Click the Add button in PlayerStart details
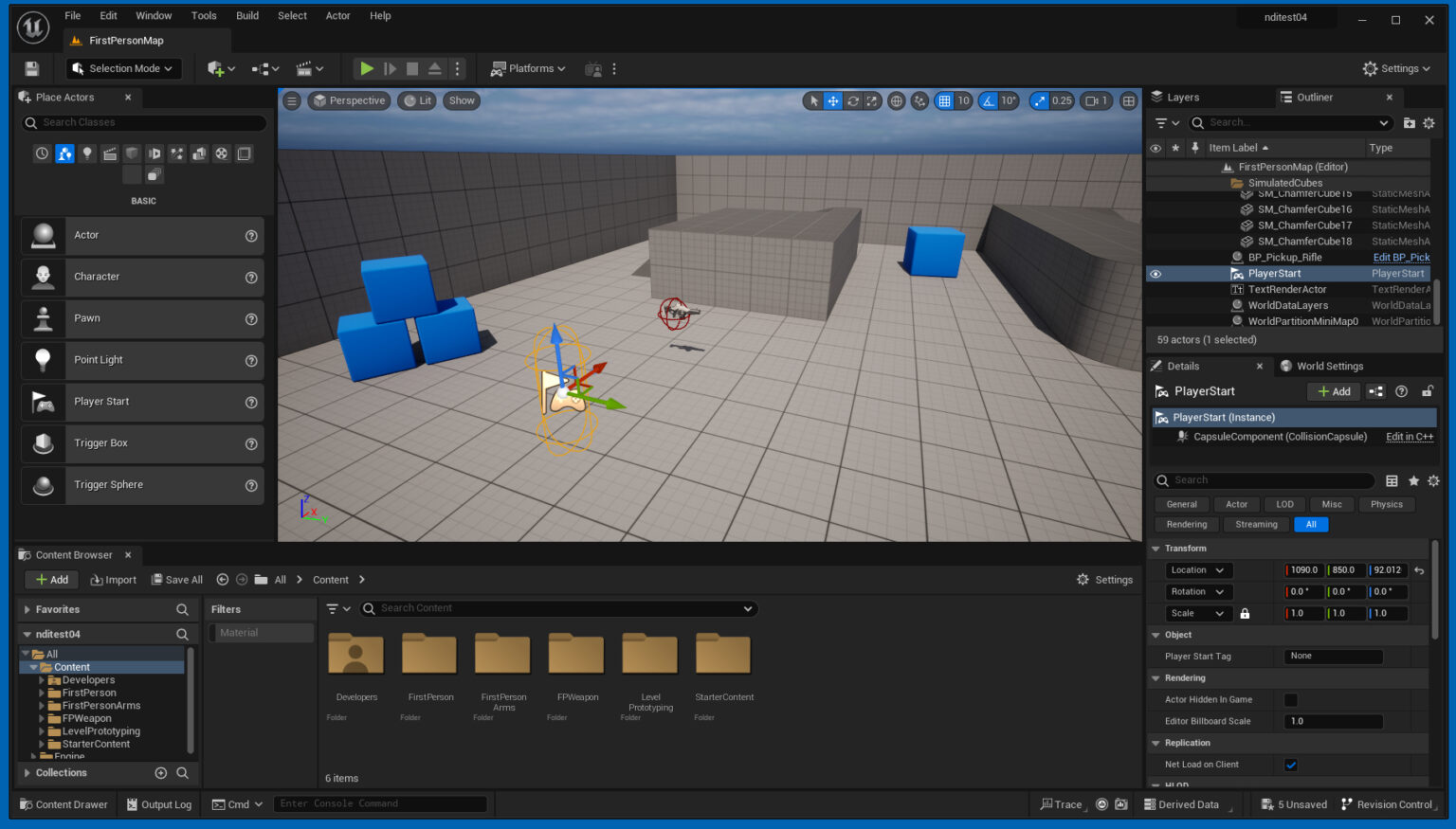 [x=1333, y=391]
